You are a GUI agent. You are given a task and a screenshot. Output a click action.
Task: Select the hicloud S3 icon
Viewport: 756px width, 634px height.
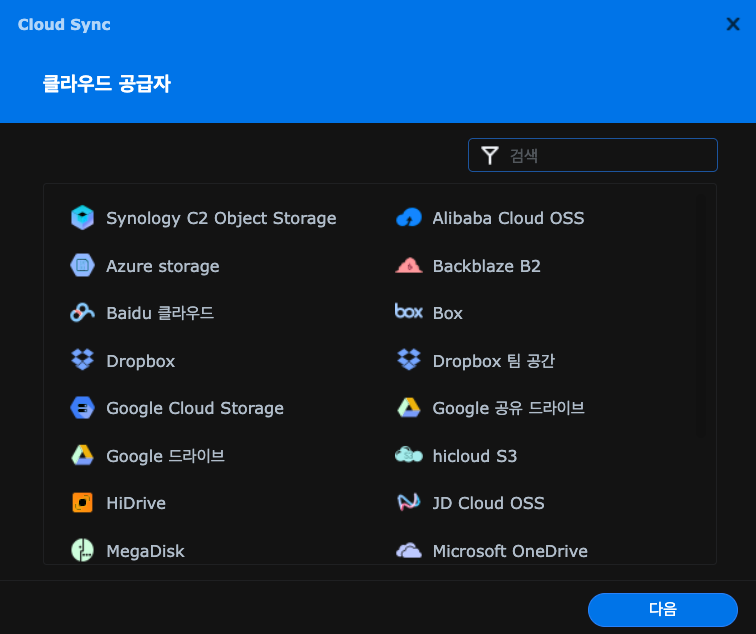[x=408, y=456]
